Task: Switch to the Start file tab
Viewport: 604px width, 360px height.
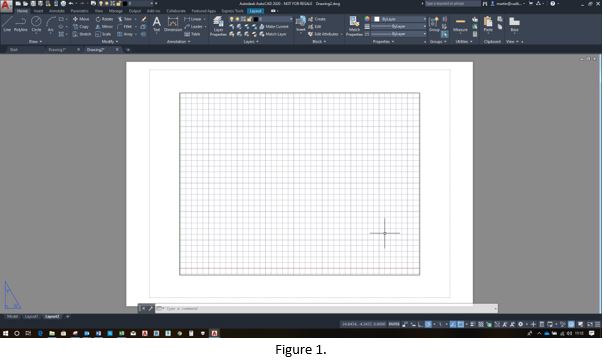Action: (14, 50)
